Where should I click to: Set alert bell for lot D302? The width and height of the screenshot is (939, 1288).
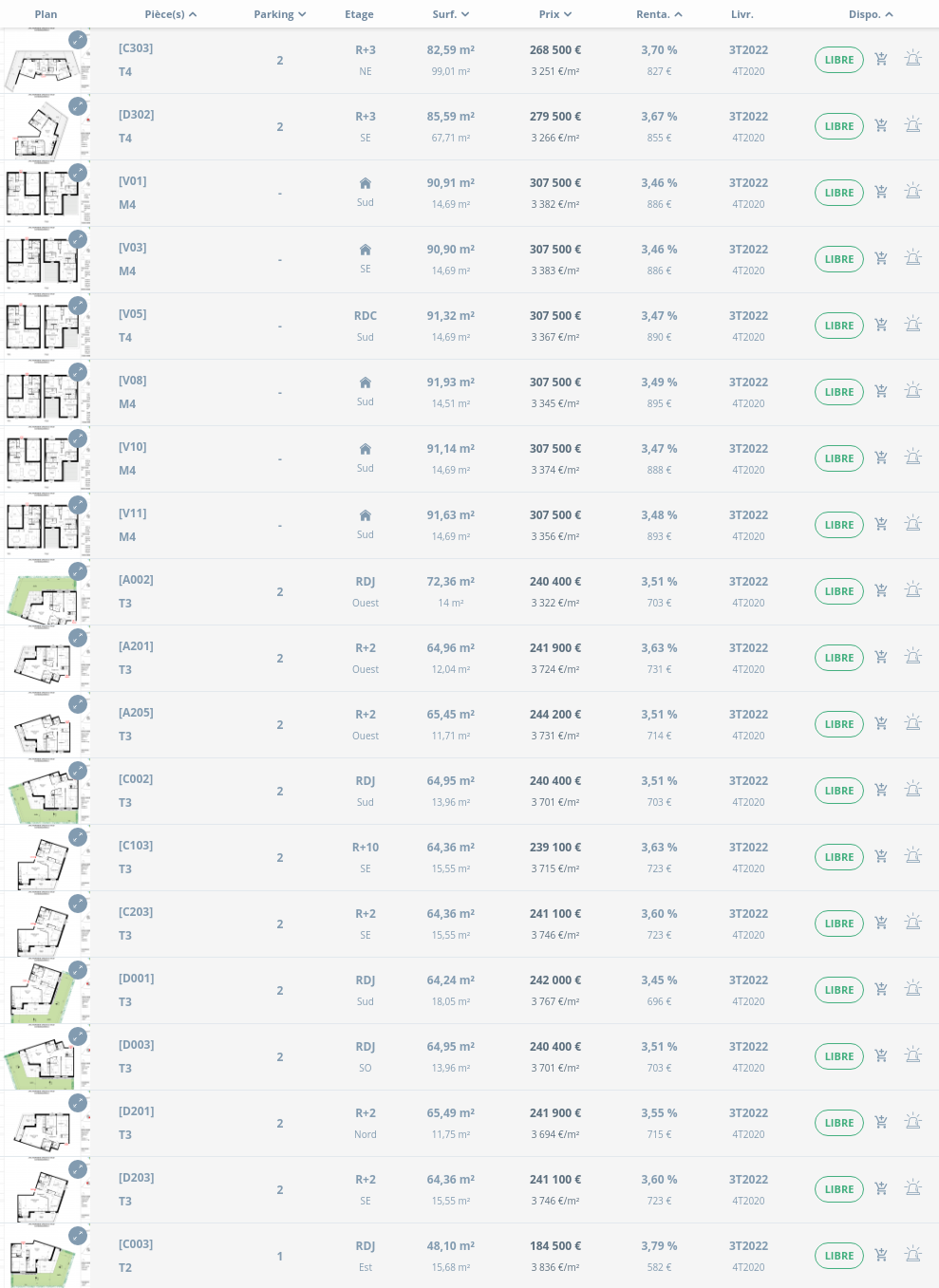pos(913,125)
